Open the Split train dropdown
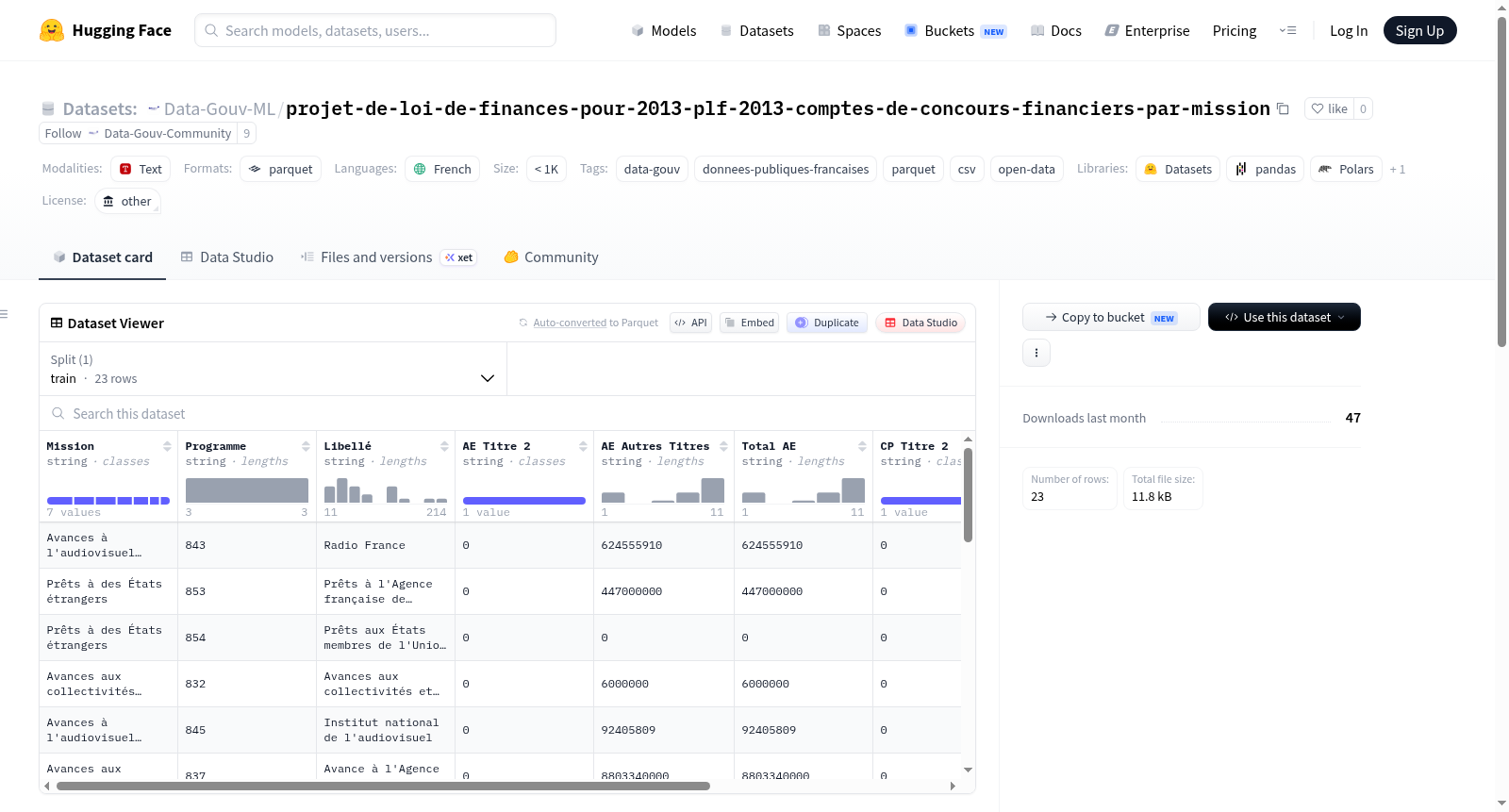Screen dimensions: 1509x812 (x=273, y=369)
